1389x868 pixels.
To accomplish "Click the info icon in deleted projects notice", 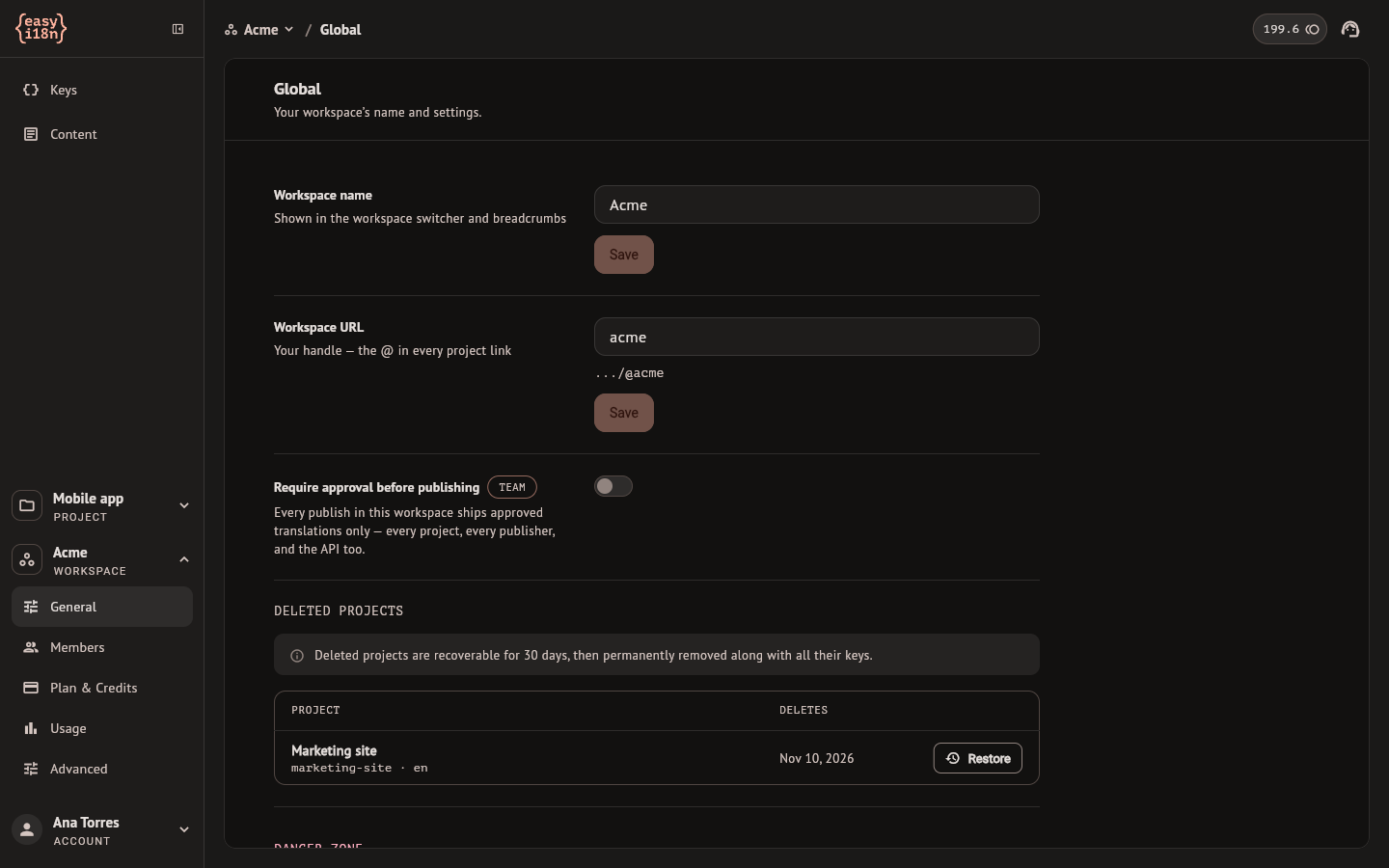I will pyautogui.click(x=297, y=656).
